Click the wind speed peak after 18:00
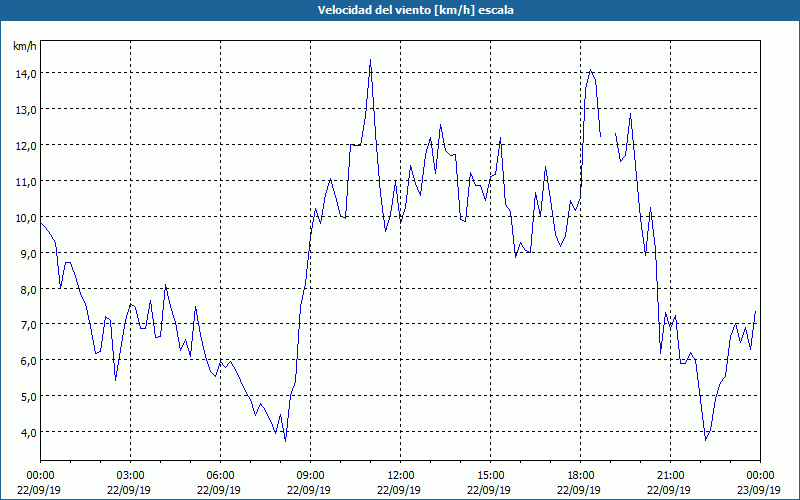Image resolution: width=800 pixels, height=500 pixels. [x=590, y=70]
